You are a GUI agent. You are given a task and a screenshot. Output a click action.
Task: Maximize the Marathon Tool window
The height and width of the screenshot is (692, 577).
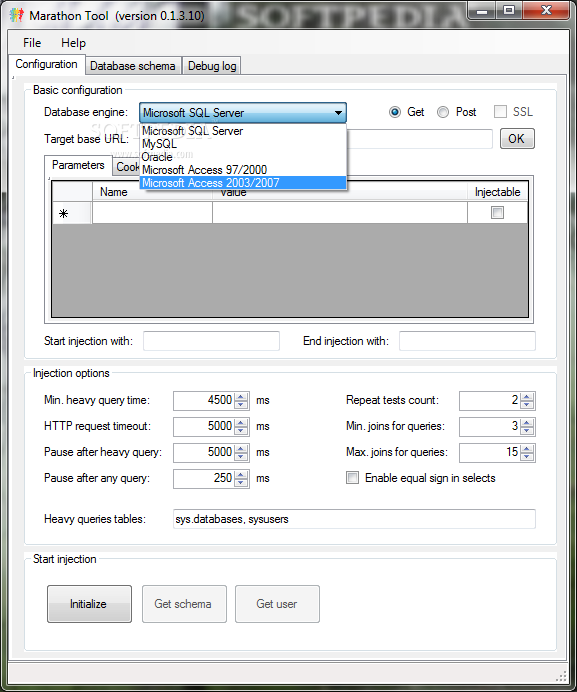[x=509, y=11]
